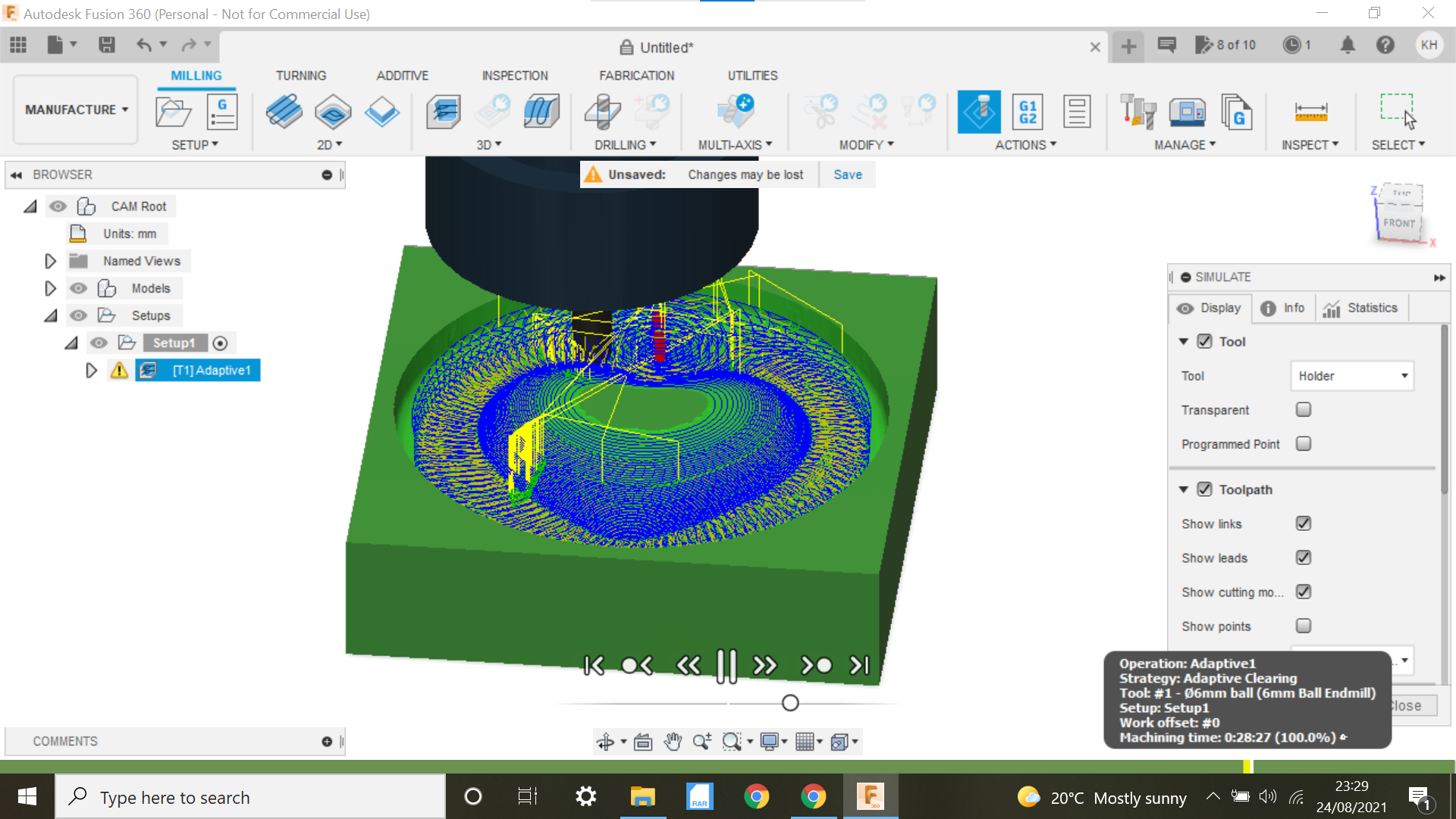Click the Save link in unsaved notice
The width and height of the screenshot is (1456, 819).
[847, 174]
